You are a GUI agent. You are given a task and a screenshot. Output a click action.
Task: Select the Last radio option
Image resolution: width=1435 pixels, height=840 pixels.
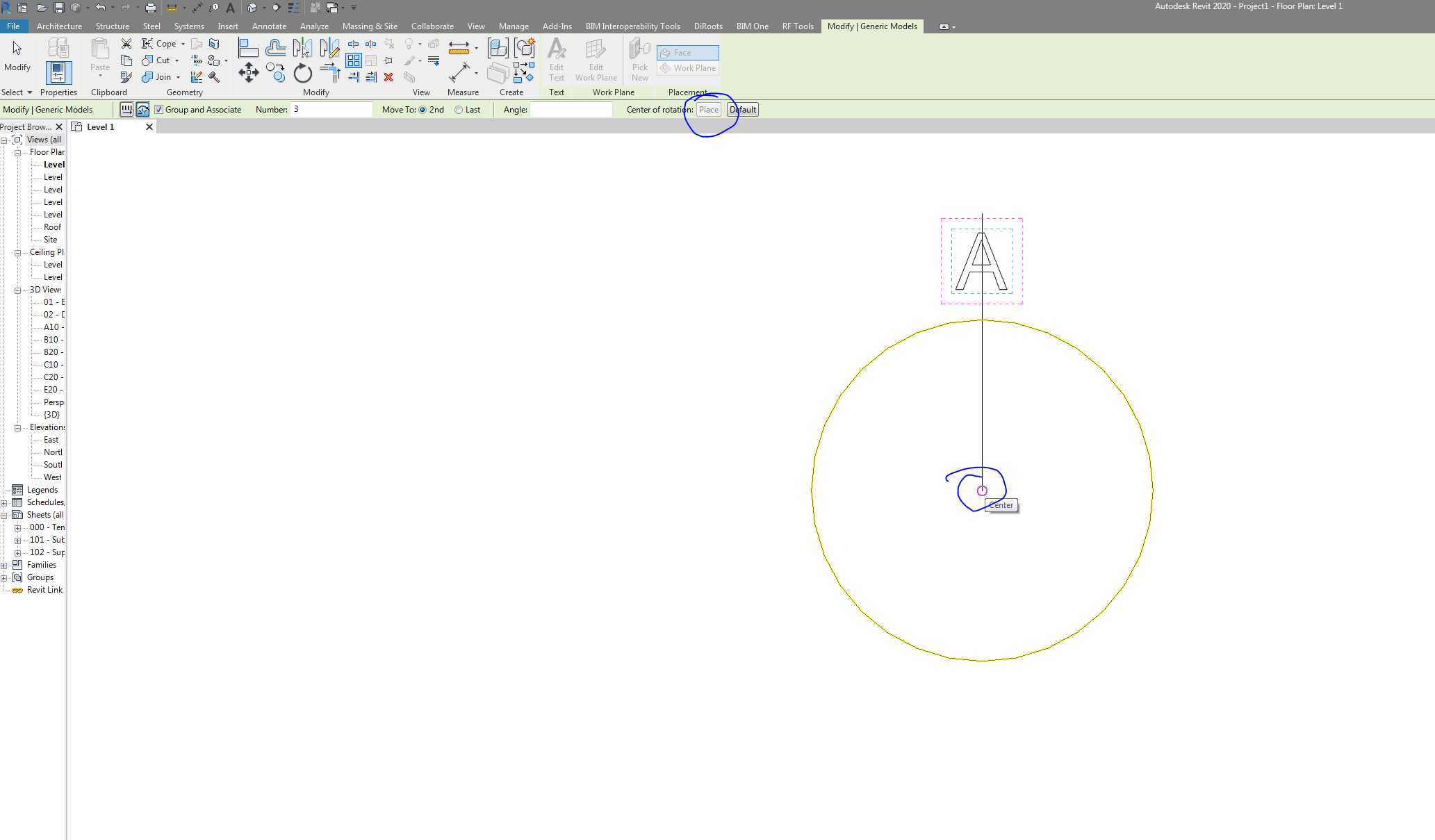pos(459,109)
